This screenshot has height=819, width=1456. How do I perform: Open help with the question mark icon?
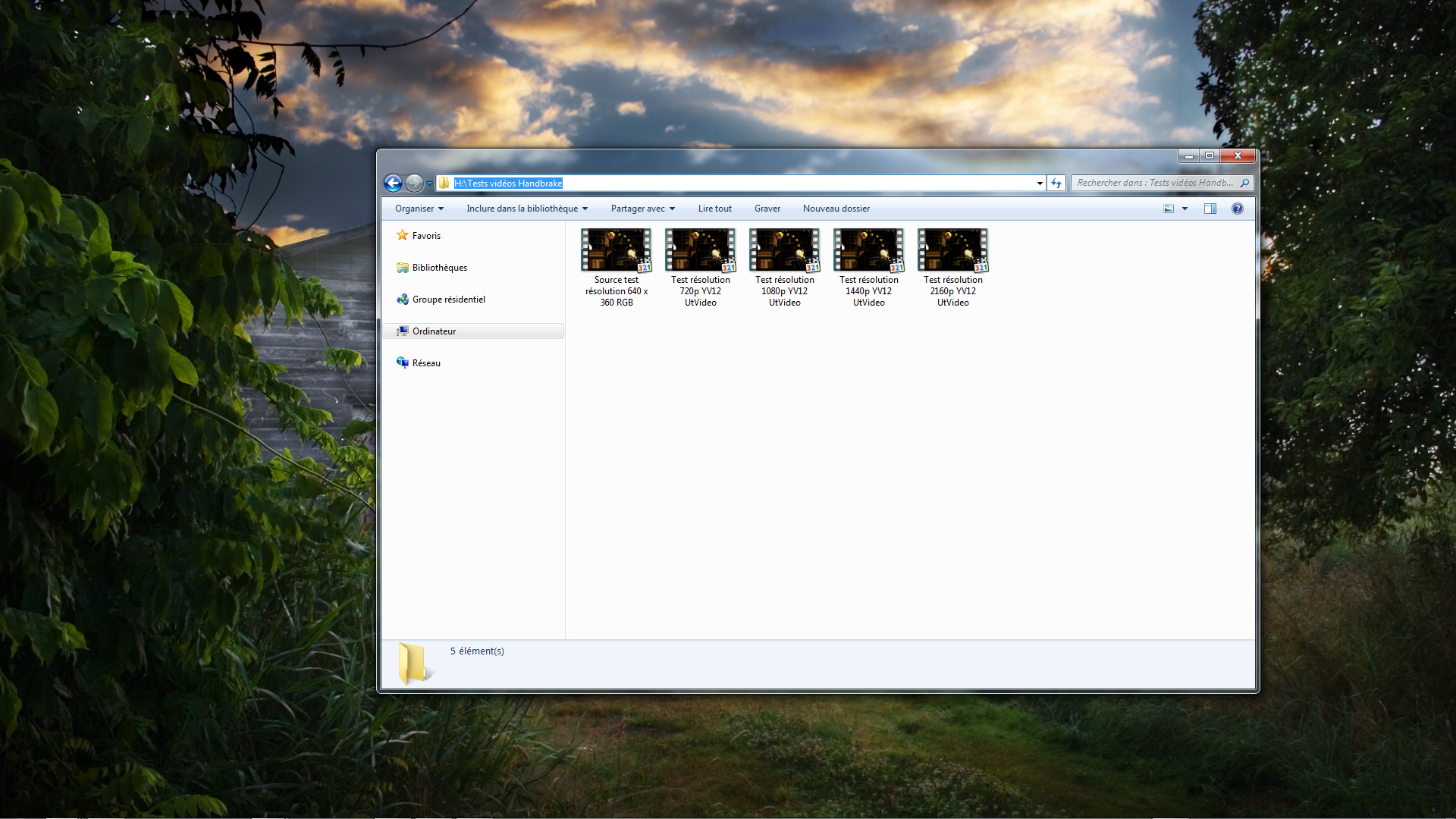click(x=1238, y=209)
